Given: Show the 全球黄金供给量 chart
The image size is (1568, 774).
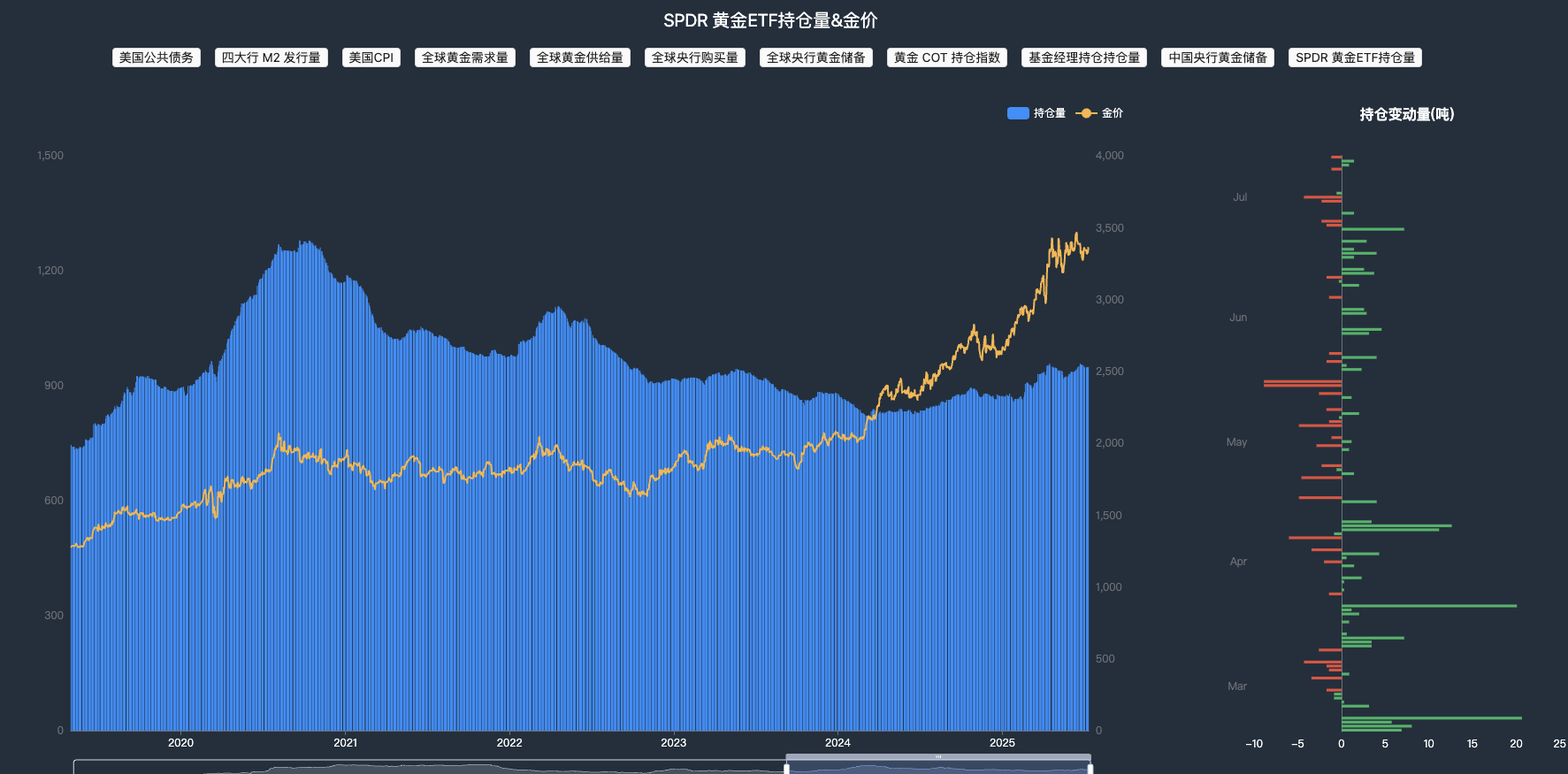Looking at the screenshot, I should click(x=580, y=57).
